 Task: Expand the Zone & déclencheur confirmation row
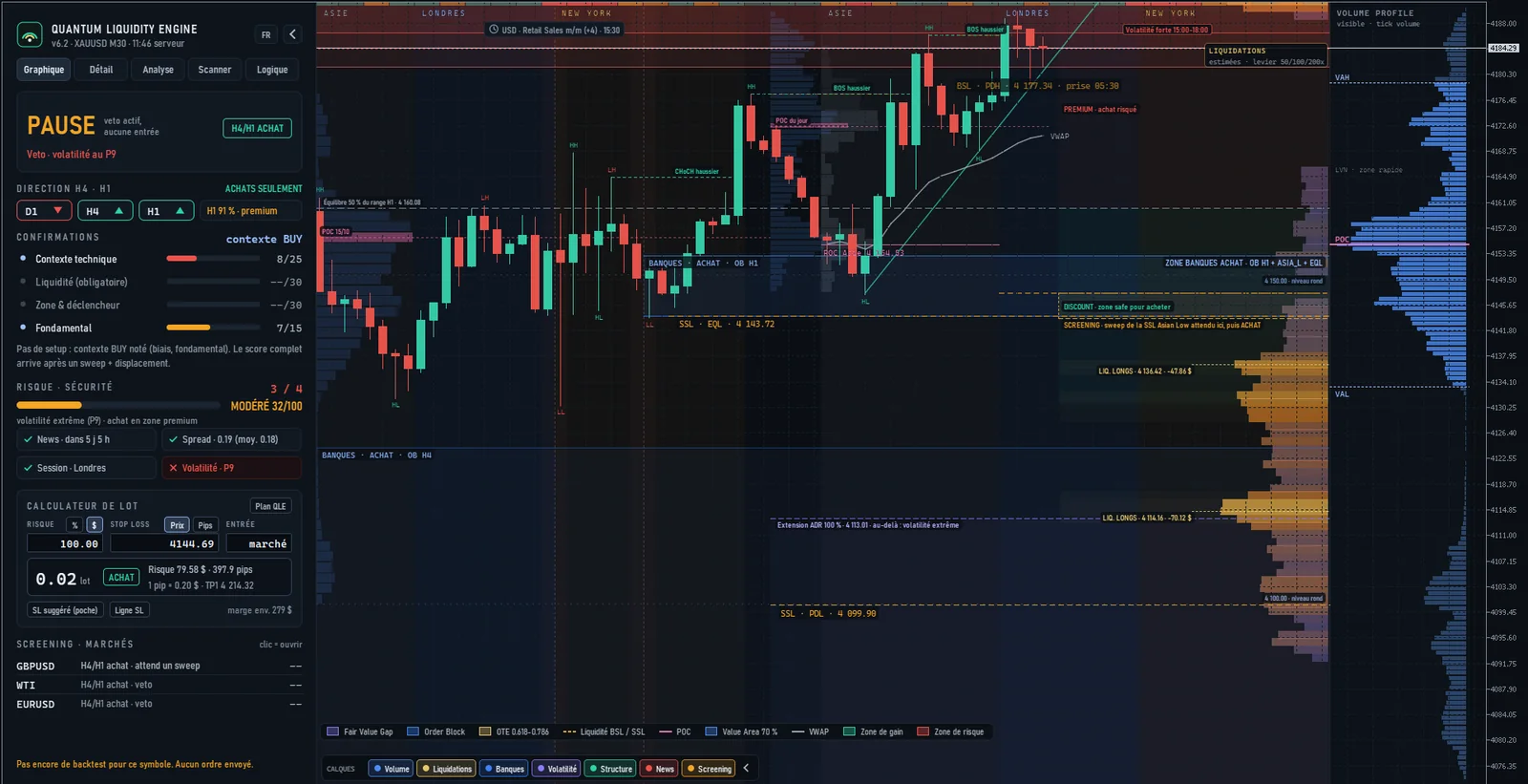coord(159,305)
